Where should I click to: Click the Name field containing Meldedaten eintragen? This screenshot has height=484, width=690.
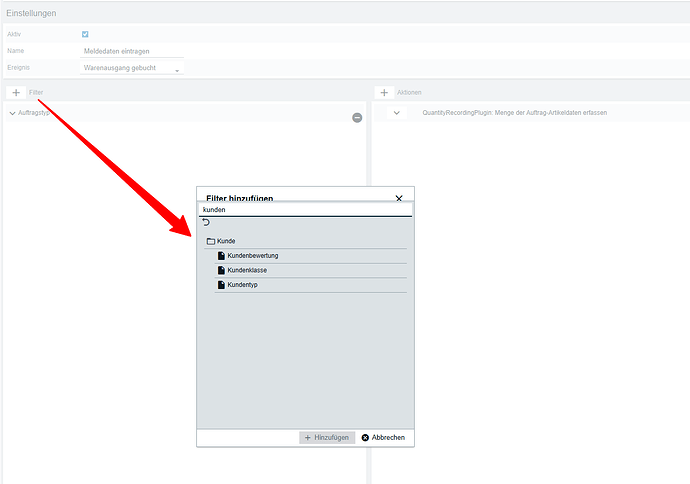[x=131, y=51]
